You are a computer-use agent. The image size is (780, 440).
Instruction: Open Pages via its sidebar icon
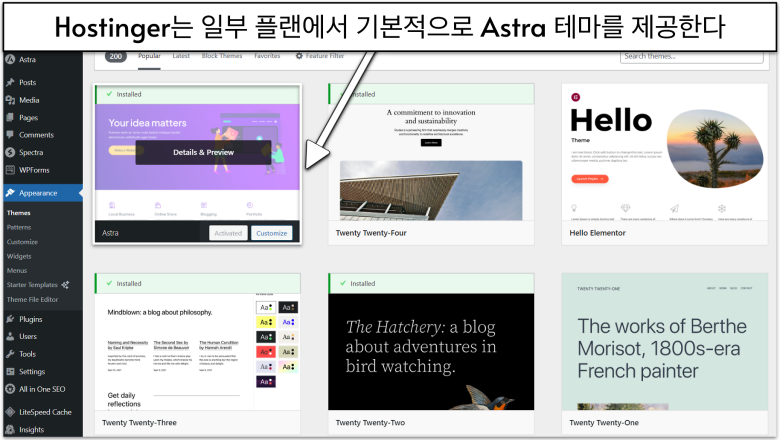click(9, 117)
